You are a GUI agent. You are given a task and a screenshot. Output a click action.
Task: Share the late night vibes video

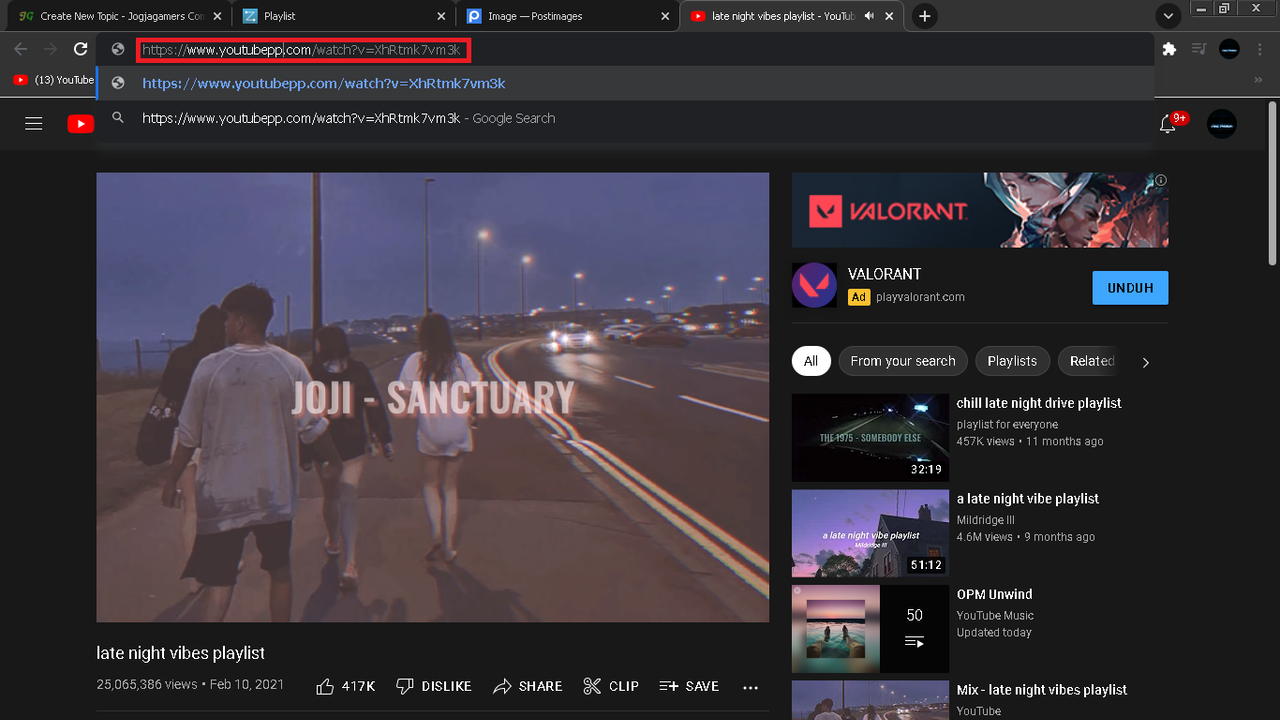pyautogui.click(x=527, y=686)
